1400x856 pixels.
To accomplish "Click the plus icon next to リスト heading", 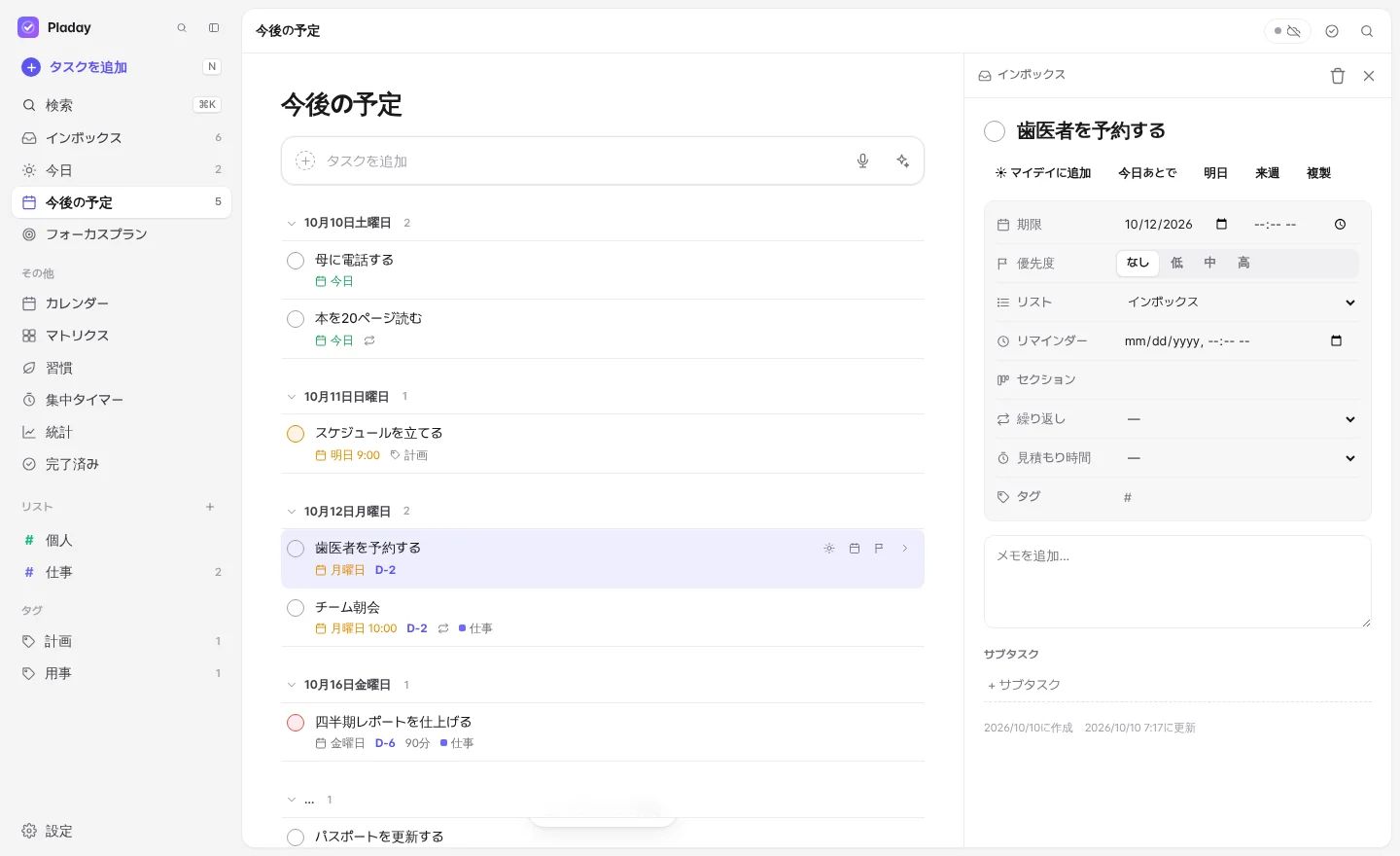I will pyautogui.click(x=210, y=507).
